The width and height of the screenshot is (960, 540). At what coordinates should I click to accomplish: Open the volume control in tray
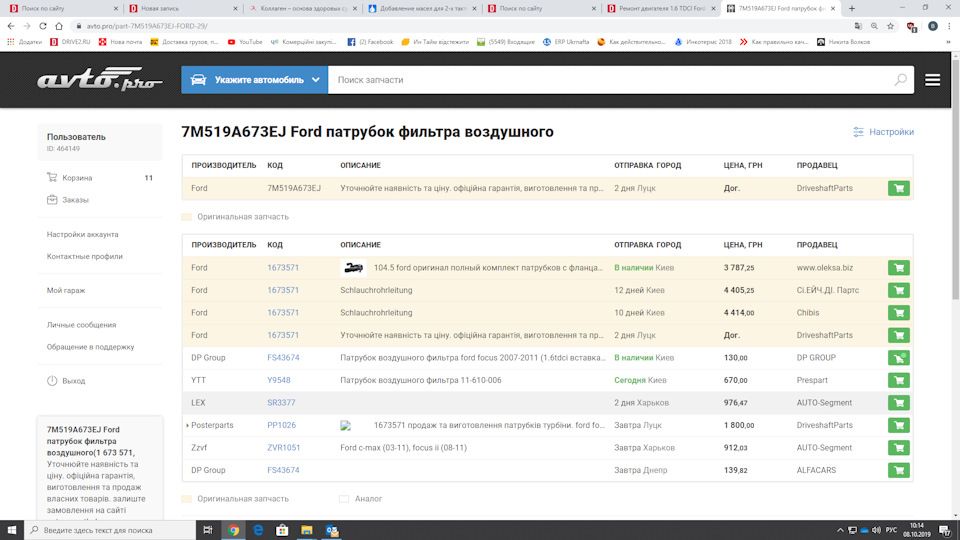coord(876,530)
